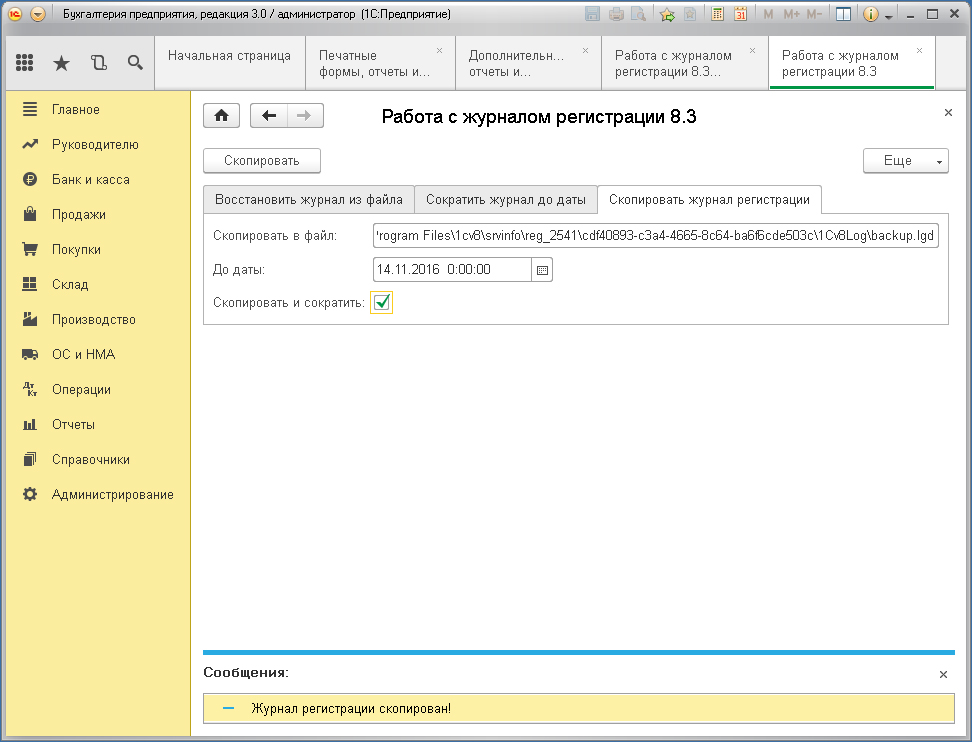This screenshot has width=972, height=742.
Task: Click the 'Скопировать' button
Action: pos(262,161)
